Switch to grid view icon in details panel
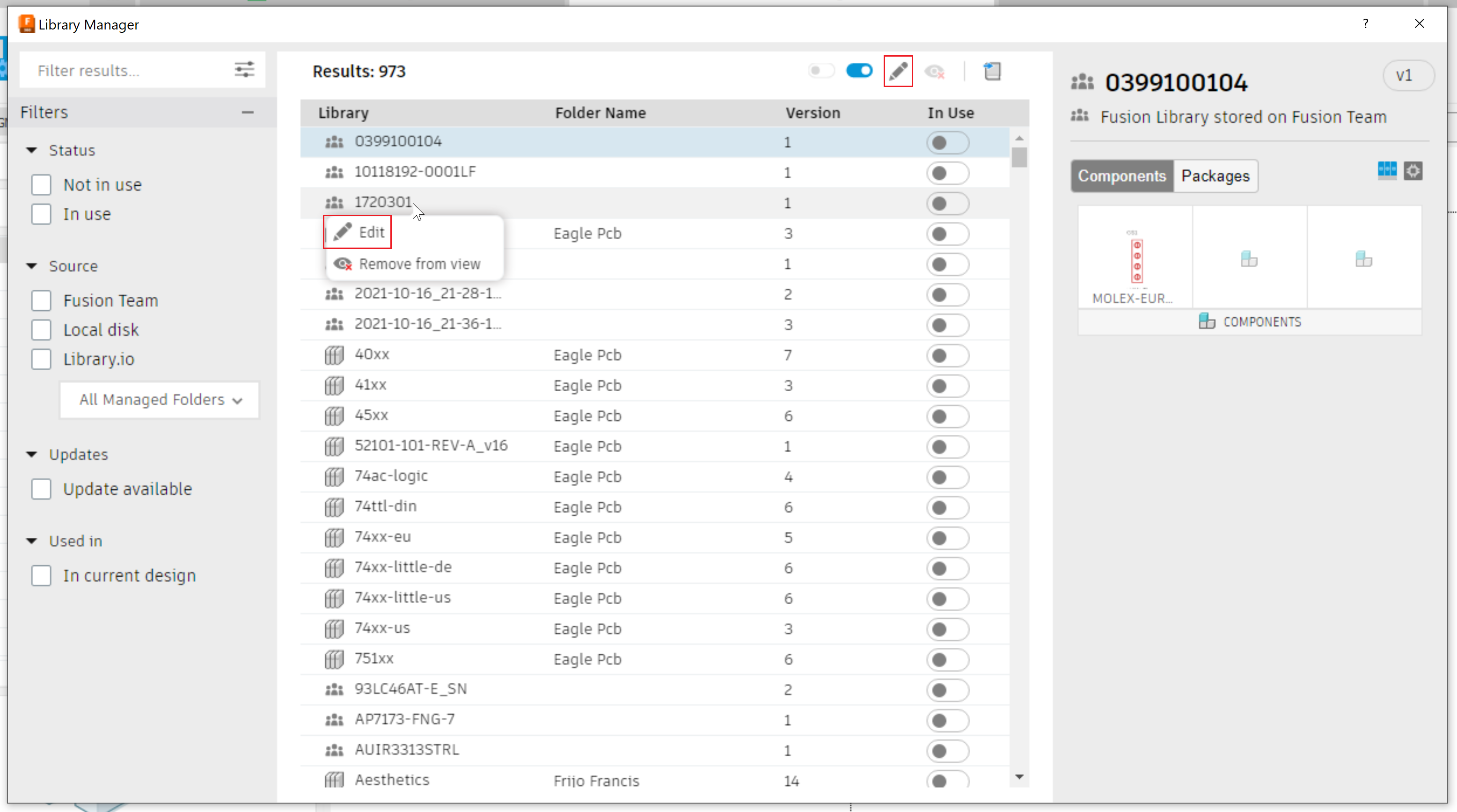Image resolution: width=1457 pixels, height=812 pixels. 1386,169
